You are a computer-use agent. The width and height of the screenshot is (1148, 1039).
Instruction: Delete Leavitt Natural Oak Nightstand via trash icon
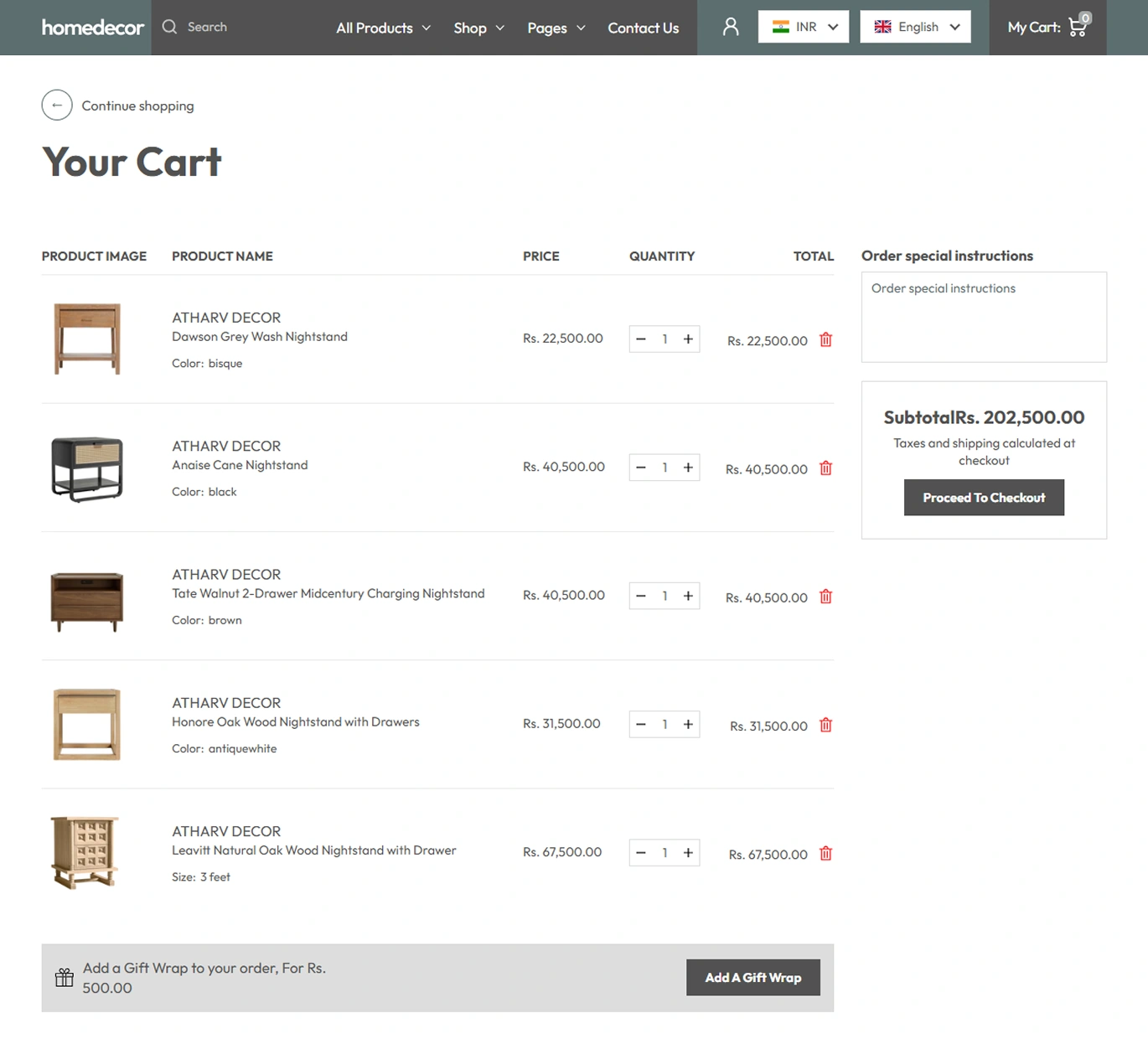click(x=825, y=852)
